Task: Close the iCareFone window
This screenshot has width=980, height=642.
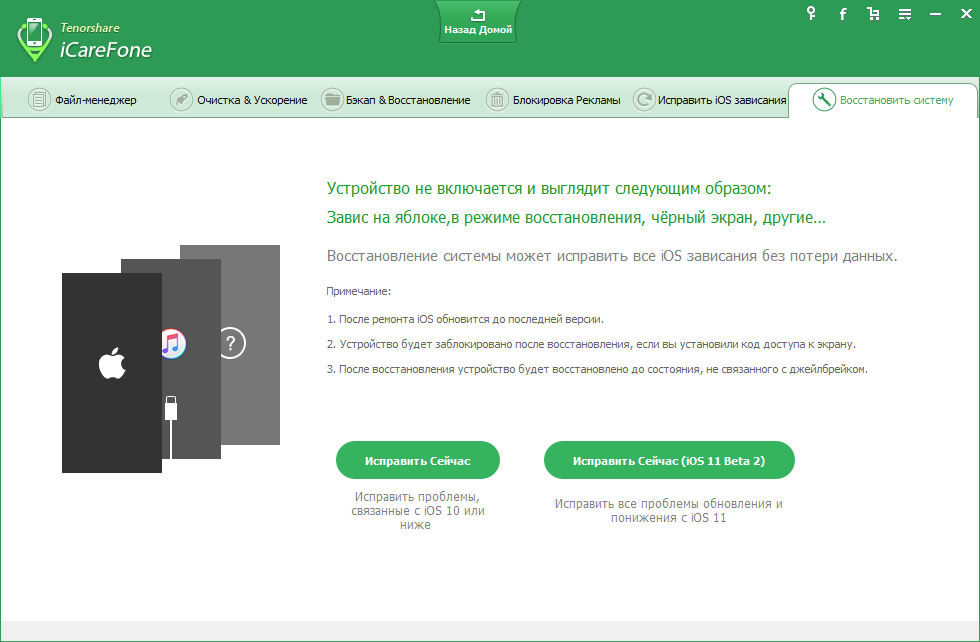Action: (x=966, y=14)
